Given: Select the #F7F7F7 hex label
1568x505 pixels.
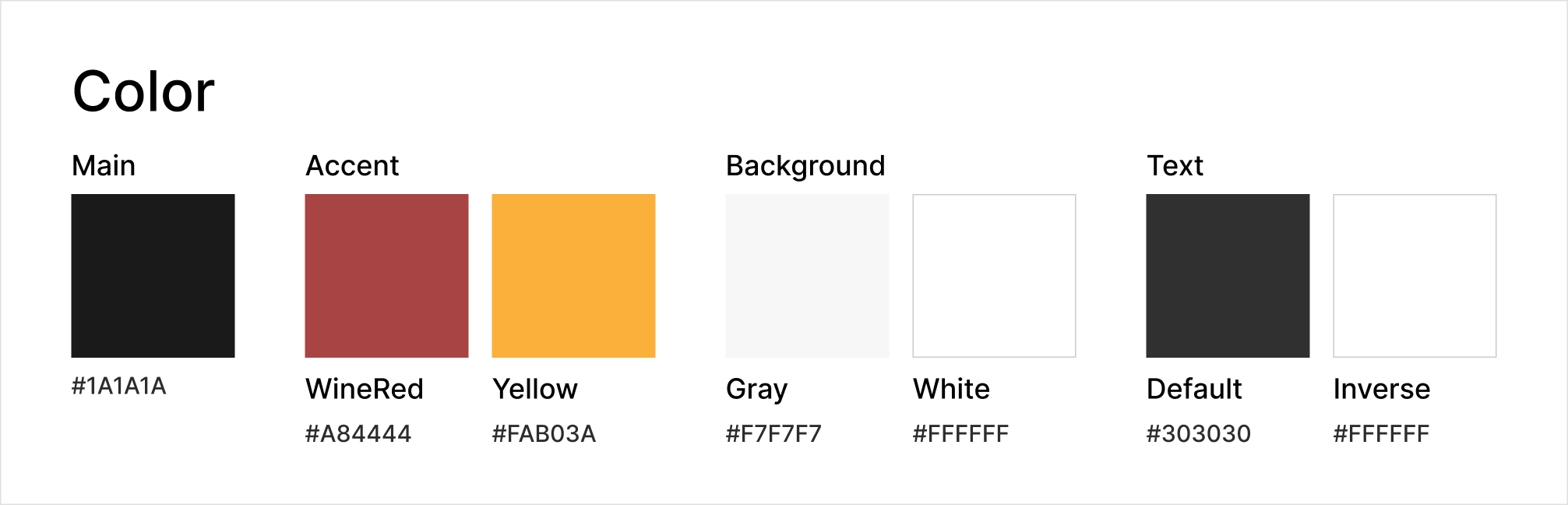Looking at the screenshot, I should [x=773, y=434].
